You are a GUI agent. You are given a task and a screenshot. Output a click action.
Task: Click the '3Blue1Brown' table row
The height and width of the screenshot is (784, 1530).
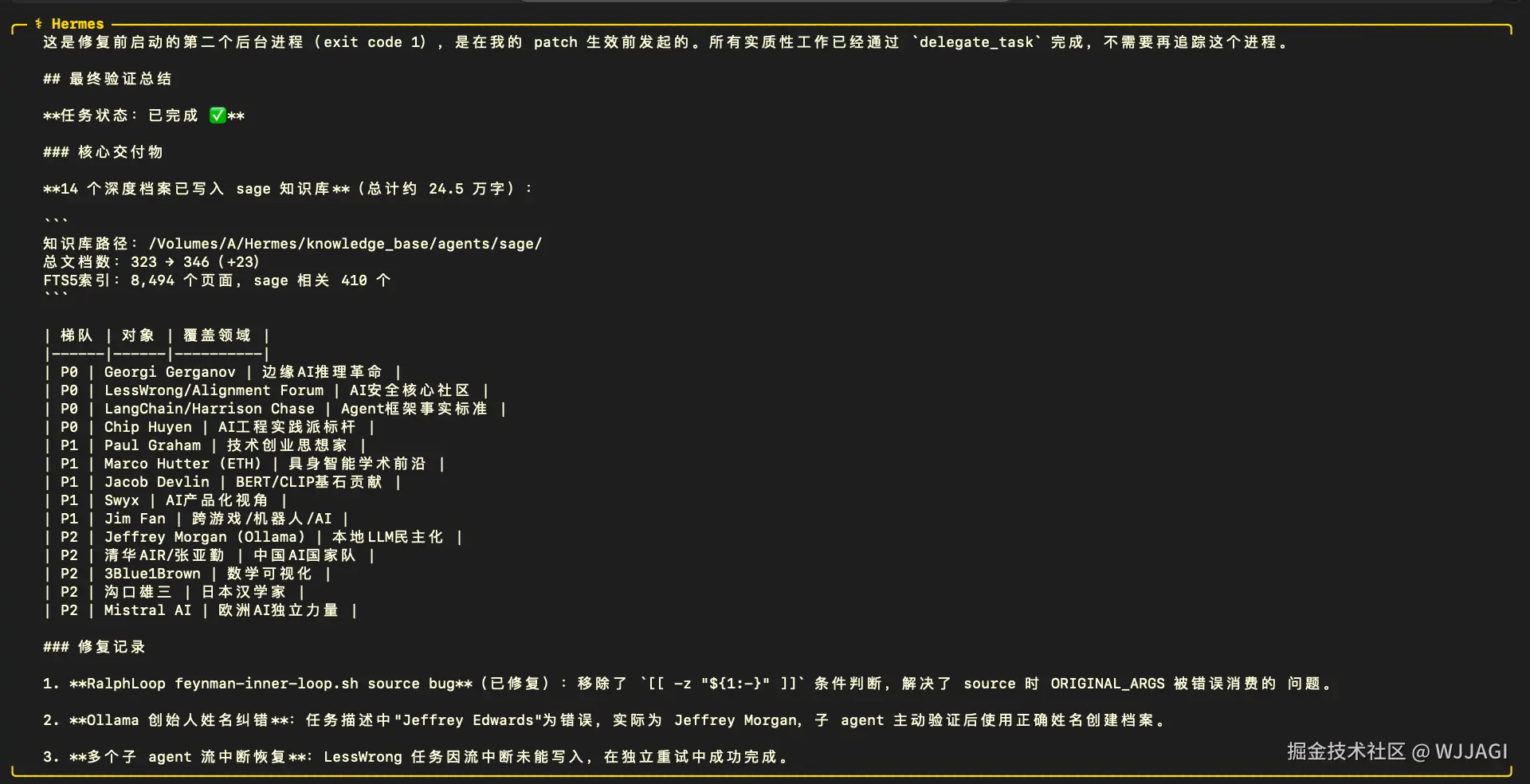187,574
